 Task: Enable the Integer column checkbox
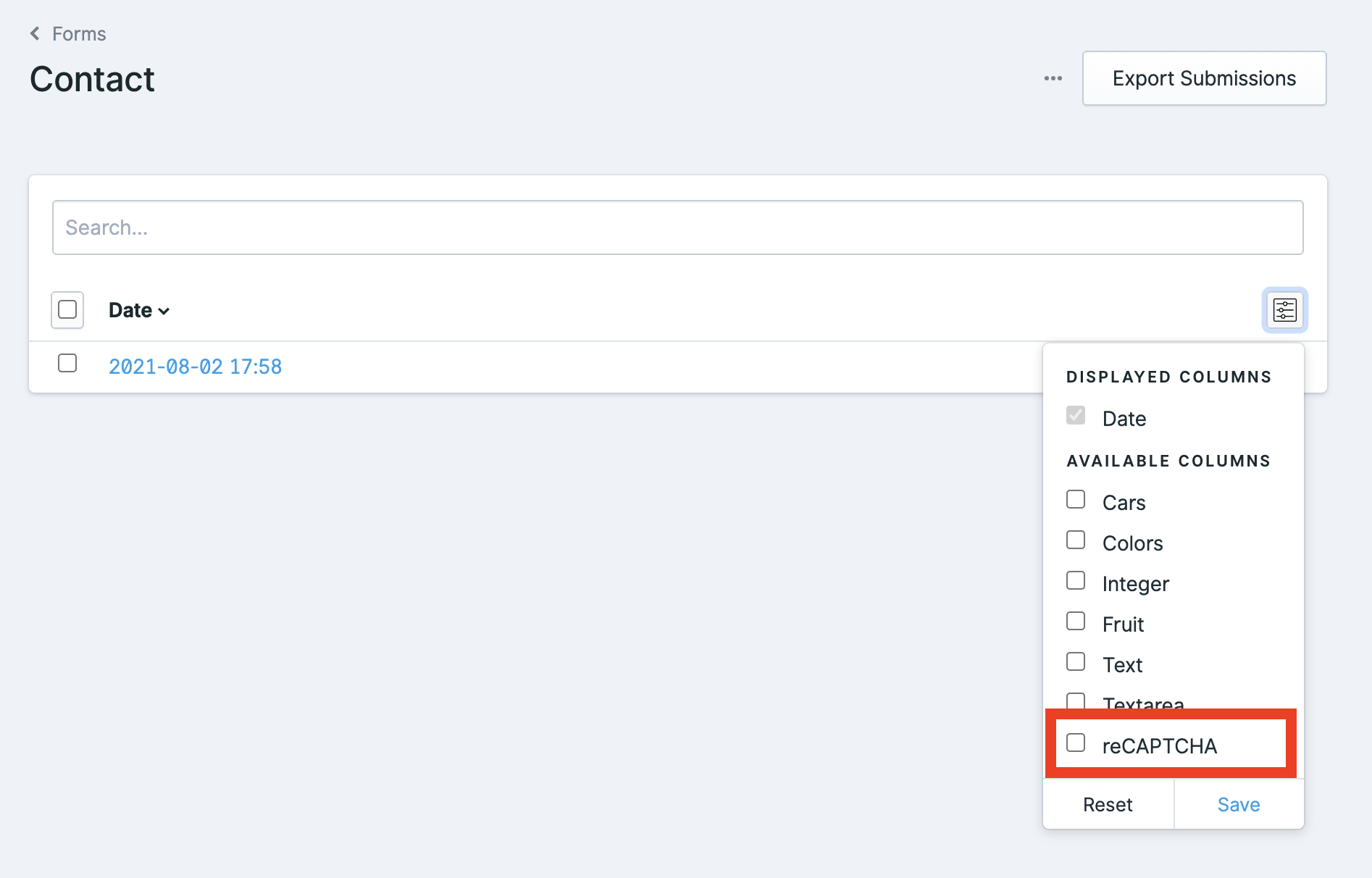[1076, 580]
